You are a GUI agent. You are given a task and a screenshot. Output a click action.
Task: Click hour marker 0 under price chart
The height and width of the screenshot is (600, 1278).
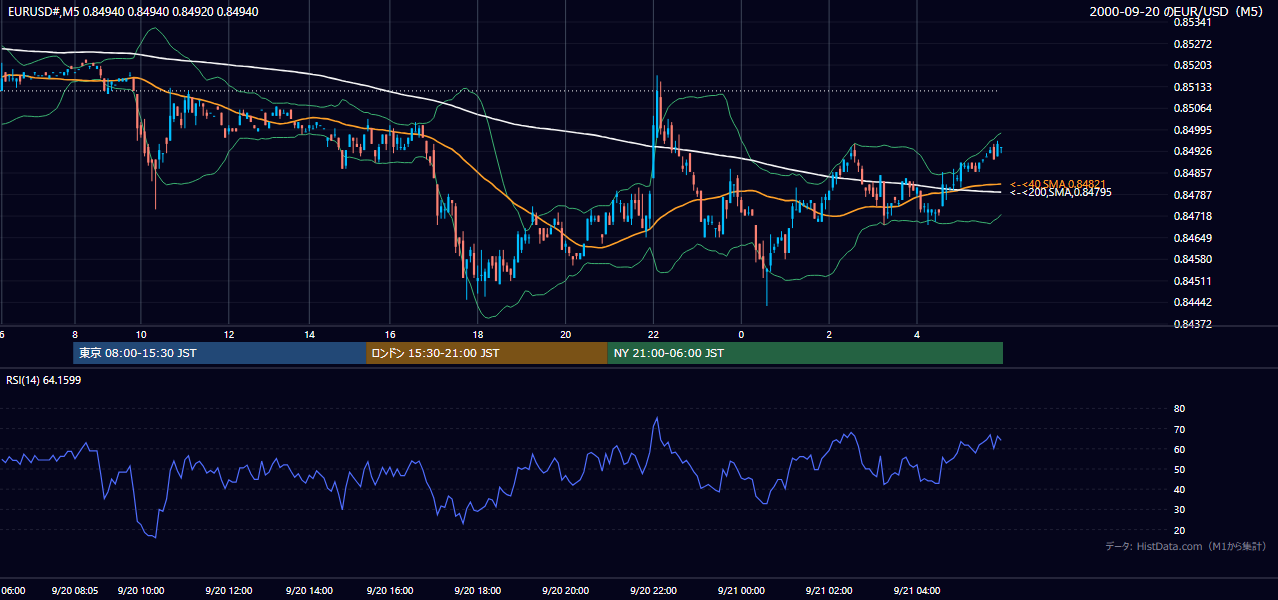coord(741,334)
